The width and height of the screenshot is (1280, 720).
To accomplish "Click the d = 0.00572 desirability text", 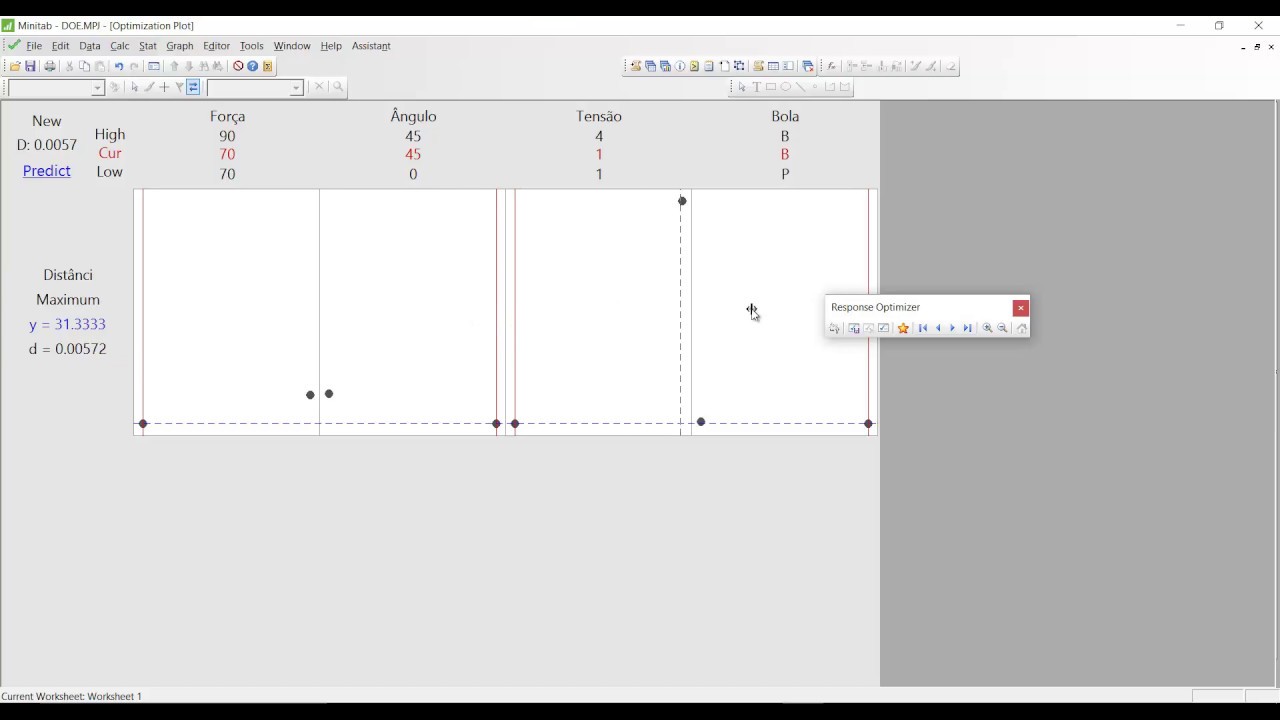I will coord(68,349).
